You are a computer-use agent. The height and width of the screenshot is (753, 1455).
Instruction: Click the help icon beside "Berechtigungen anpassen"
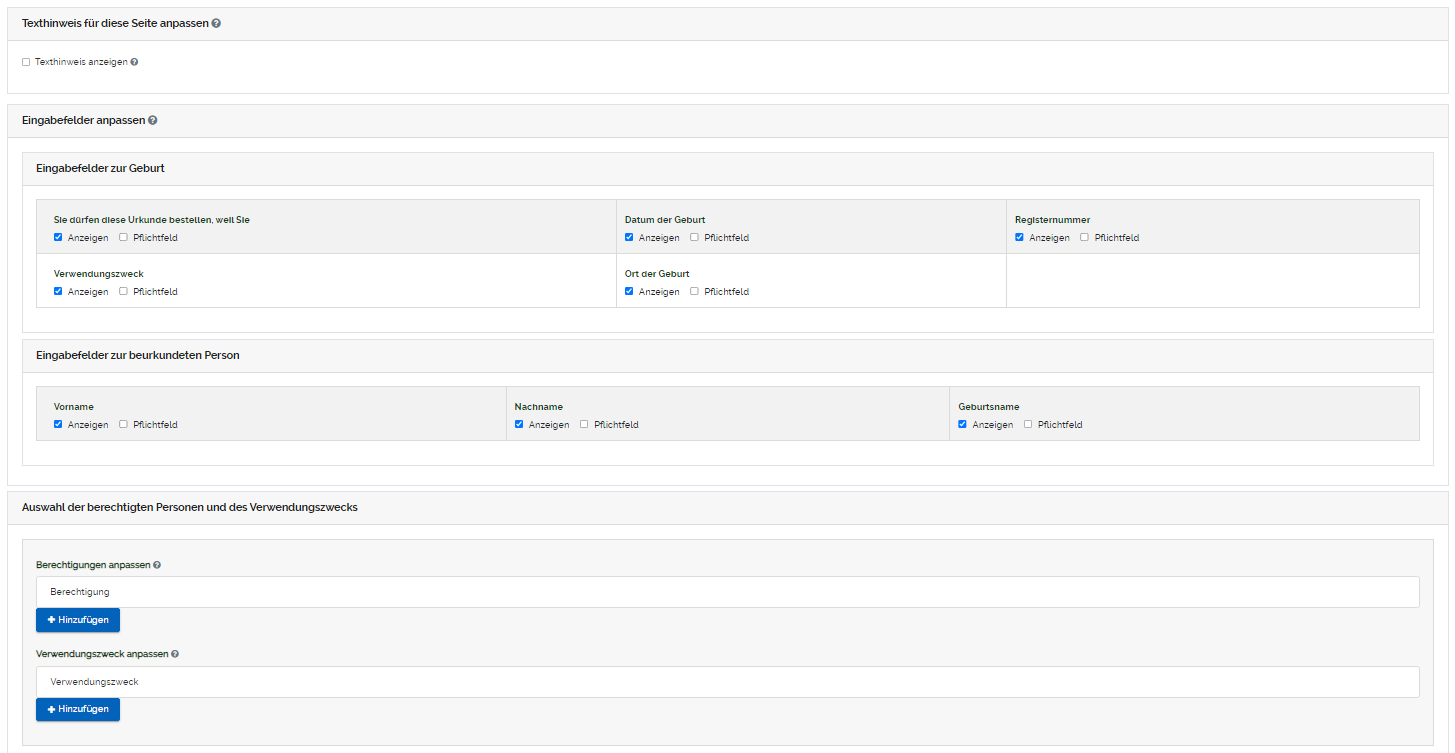pos(157,564)
